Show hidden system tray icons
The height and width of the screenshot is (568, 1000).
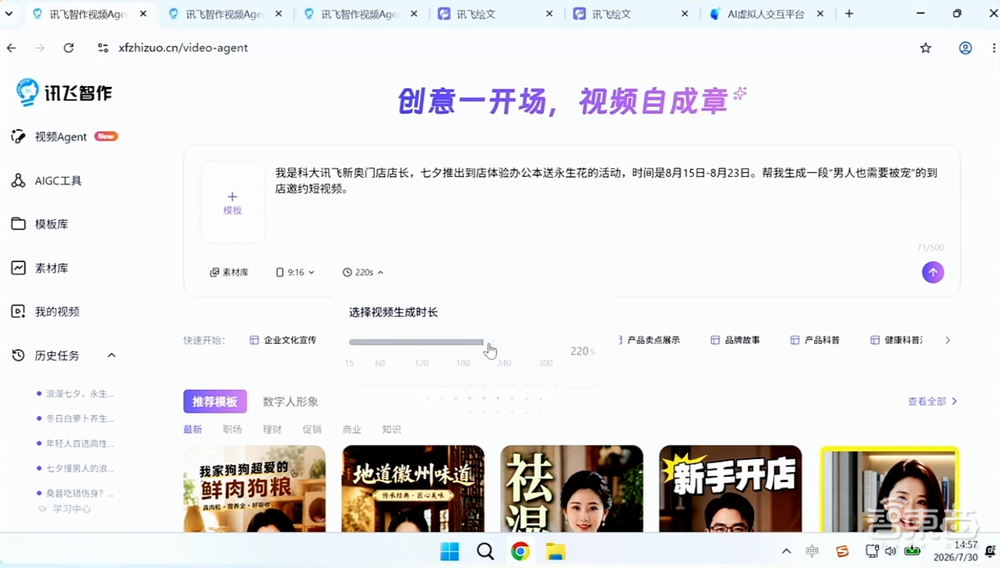point(786,551)
